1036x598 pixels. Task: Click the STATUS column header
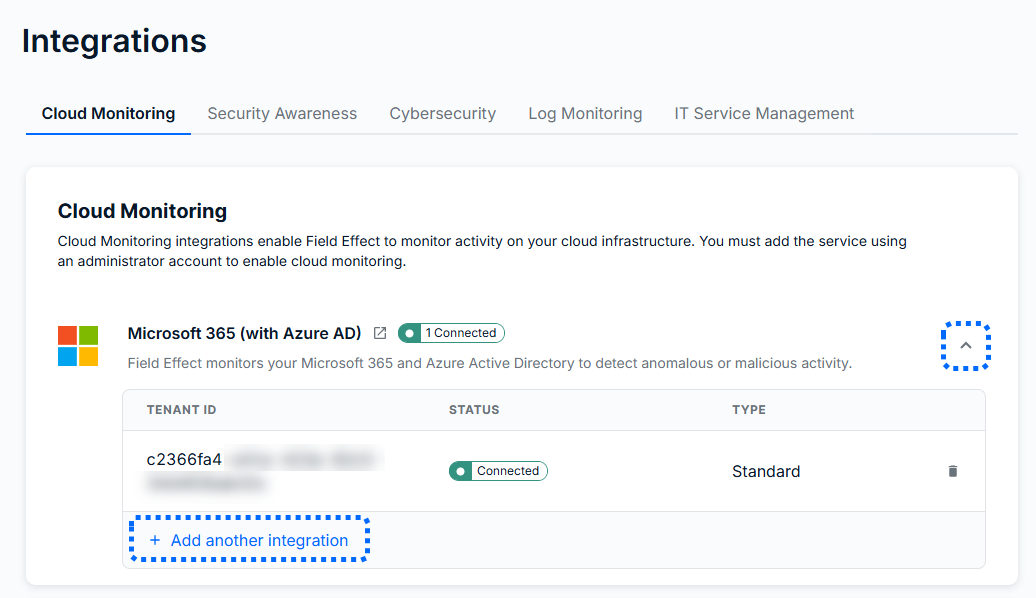point(474,410)
